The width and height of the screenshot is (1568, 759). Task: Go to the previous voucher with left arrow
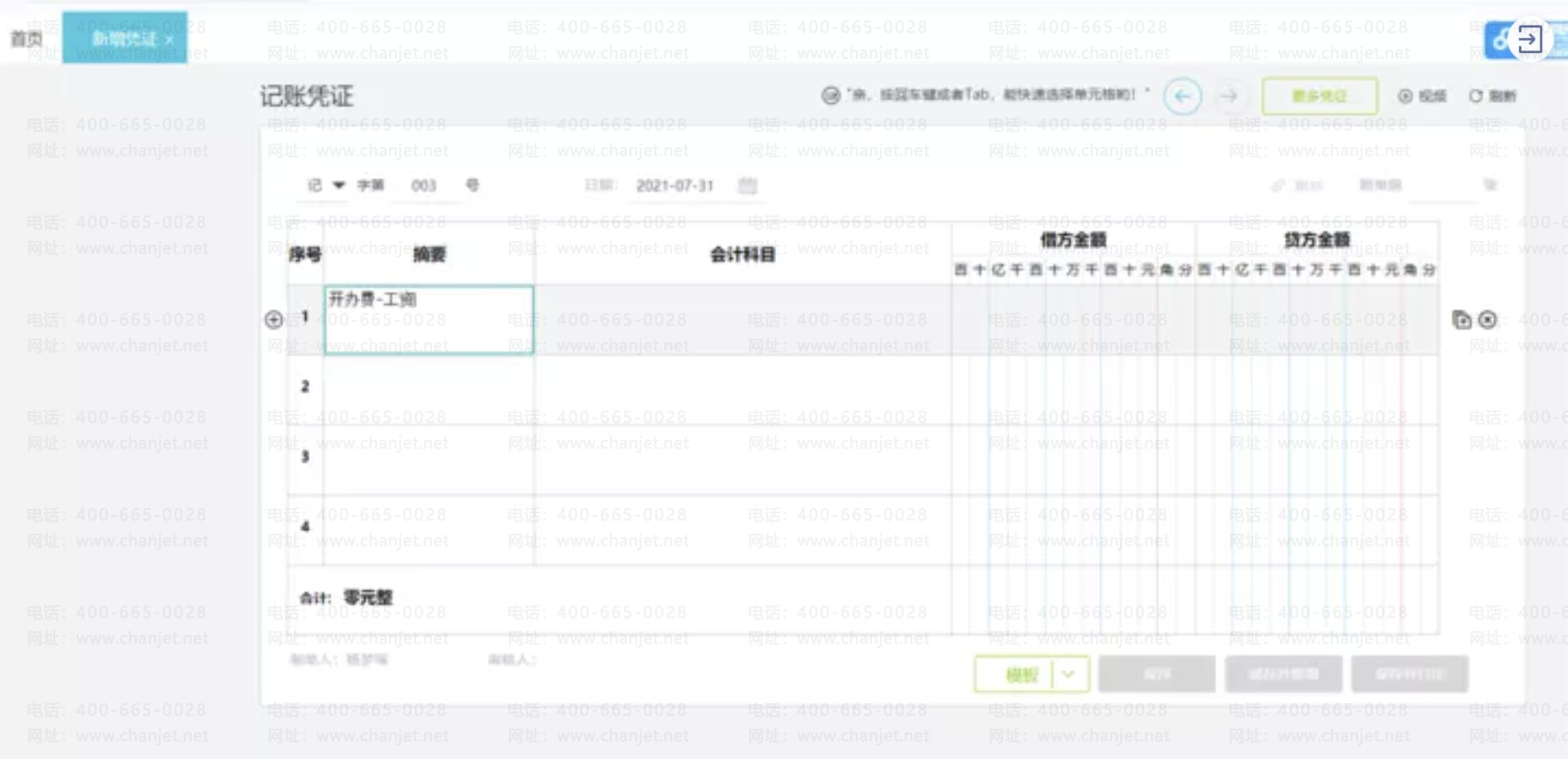point(1182,96)
